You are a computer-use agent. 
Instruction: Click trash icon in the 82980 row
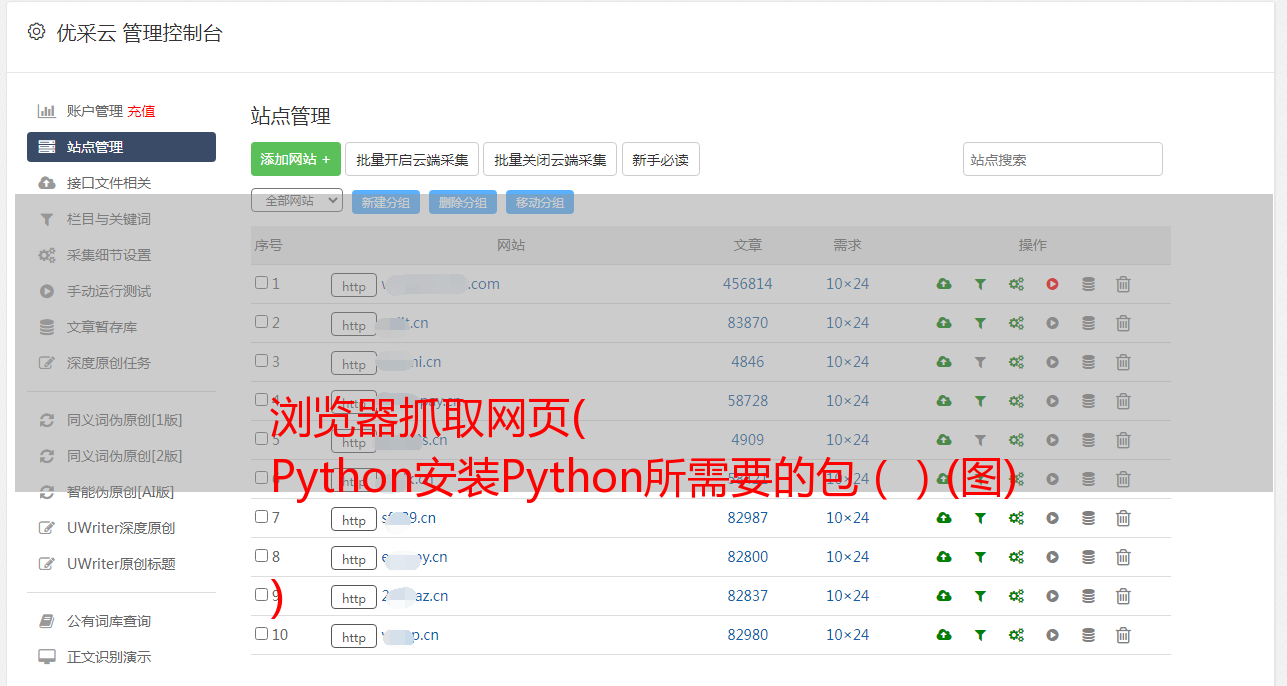click(1123, 635)
